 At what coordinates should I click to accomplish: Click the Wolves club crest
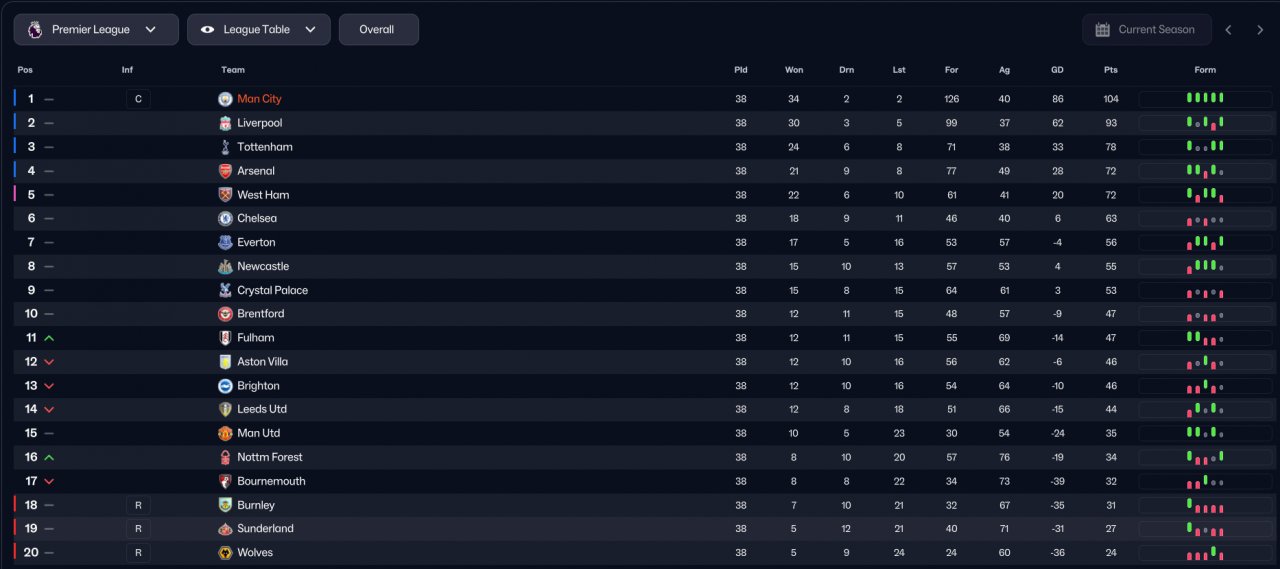click(x=225, y=553)
